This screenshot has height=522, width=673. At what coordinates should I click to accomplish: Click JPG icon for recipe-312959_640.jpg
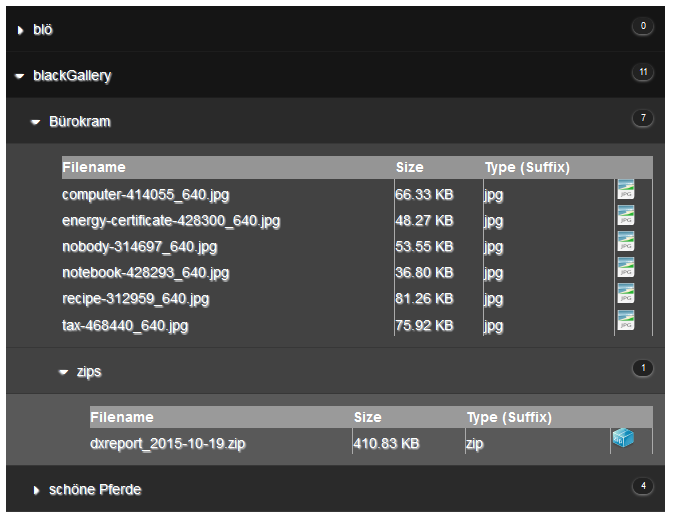click(625, 295)
